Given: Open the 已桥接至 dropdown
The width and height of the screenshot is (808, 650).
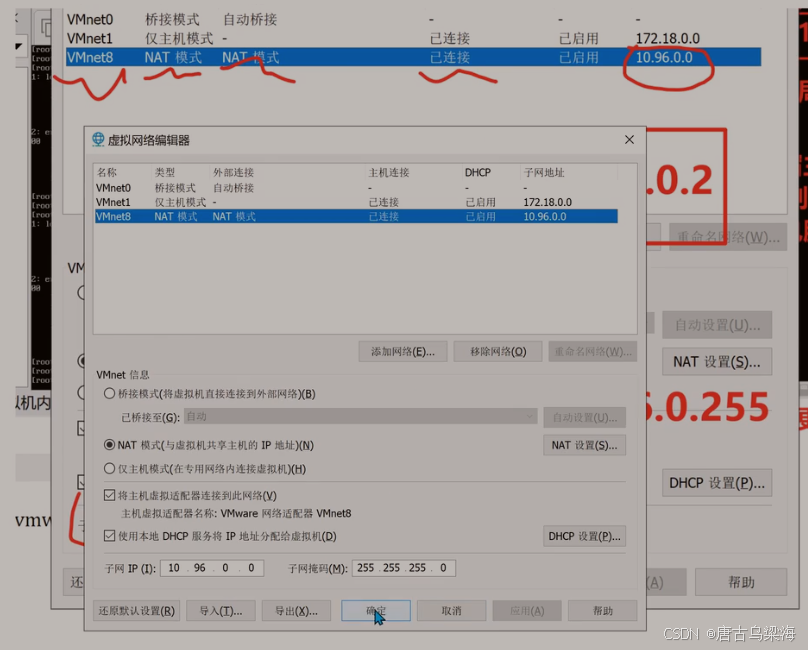Looking at the screenshot, I should [361, 416].
